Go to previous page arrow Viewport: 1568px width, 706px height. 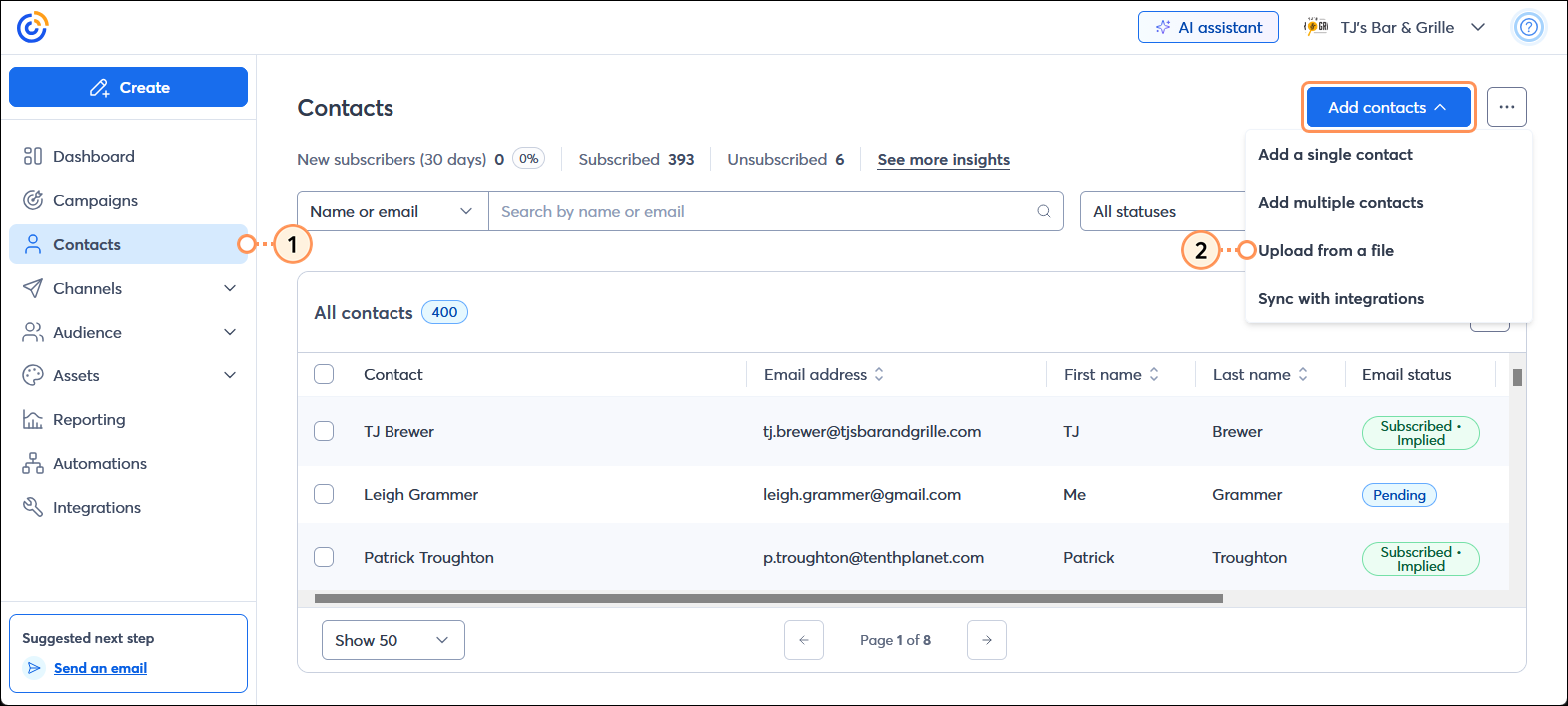point(804,640)
